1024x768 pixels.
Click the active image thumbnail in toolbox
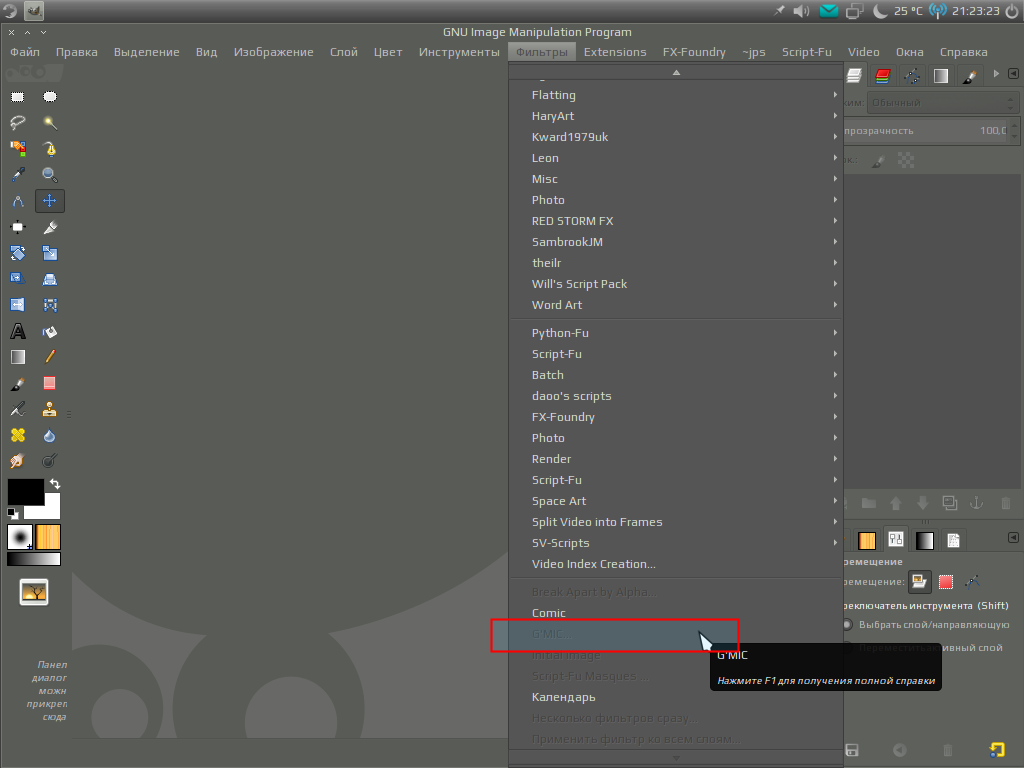pyautogui.click(x=34, y=592)
